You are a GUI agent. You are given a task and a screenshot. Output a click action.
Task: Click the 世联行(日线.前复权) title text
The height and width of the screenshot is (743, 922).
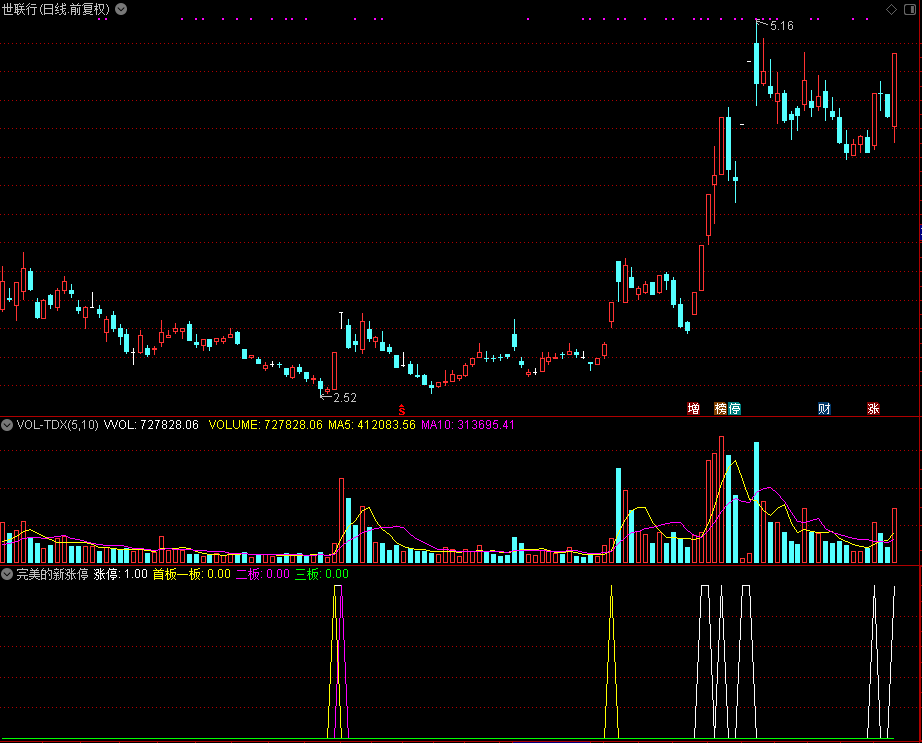point(56,9)
